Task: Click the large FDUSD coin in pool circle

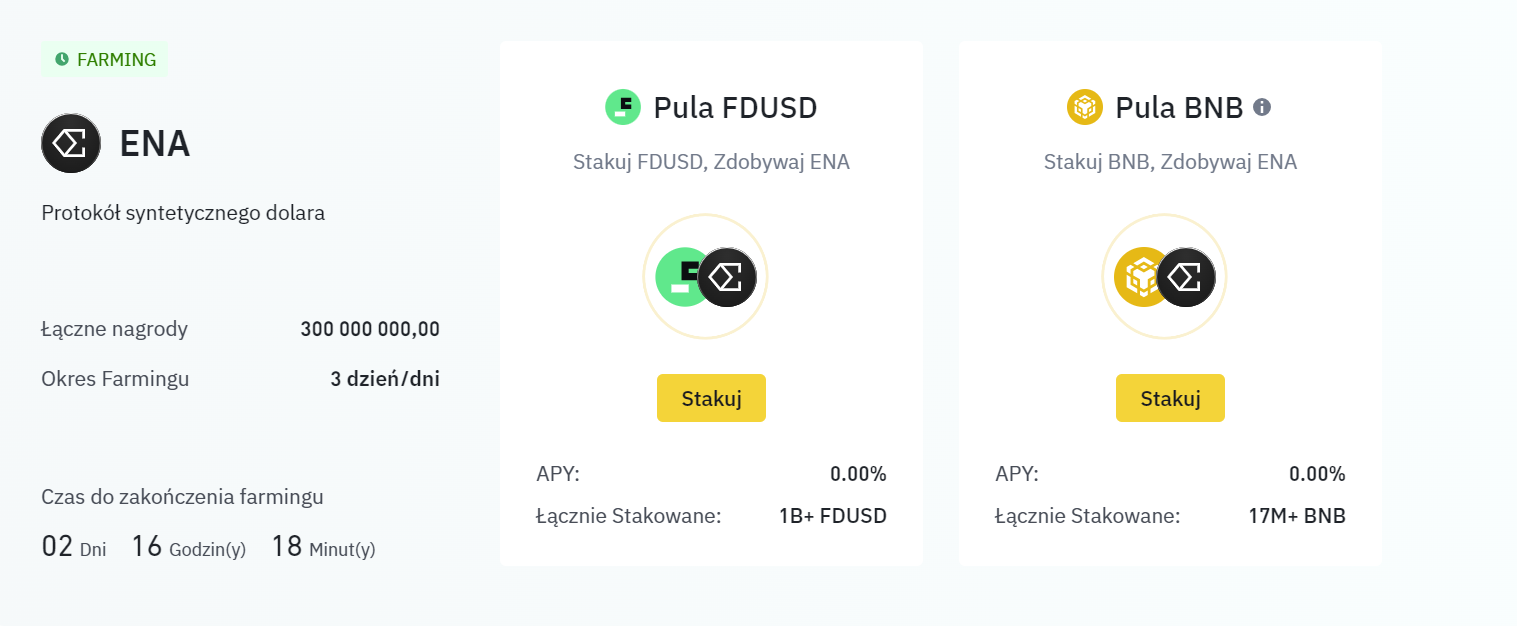Action: [677, 277]
